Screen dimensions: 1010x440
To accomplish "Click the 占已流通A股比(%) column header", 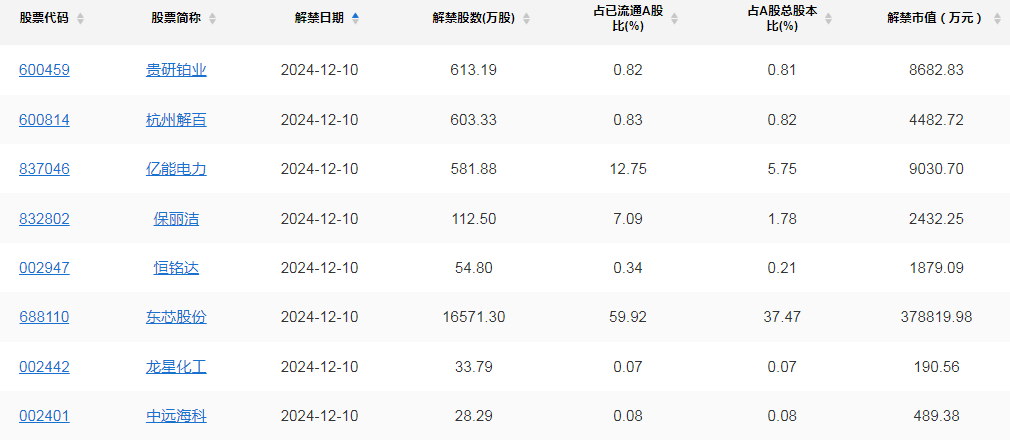I will click(x=628, y=19).
